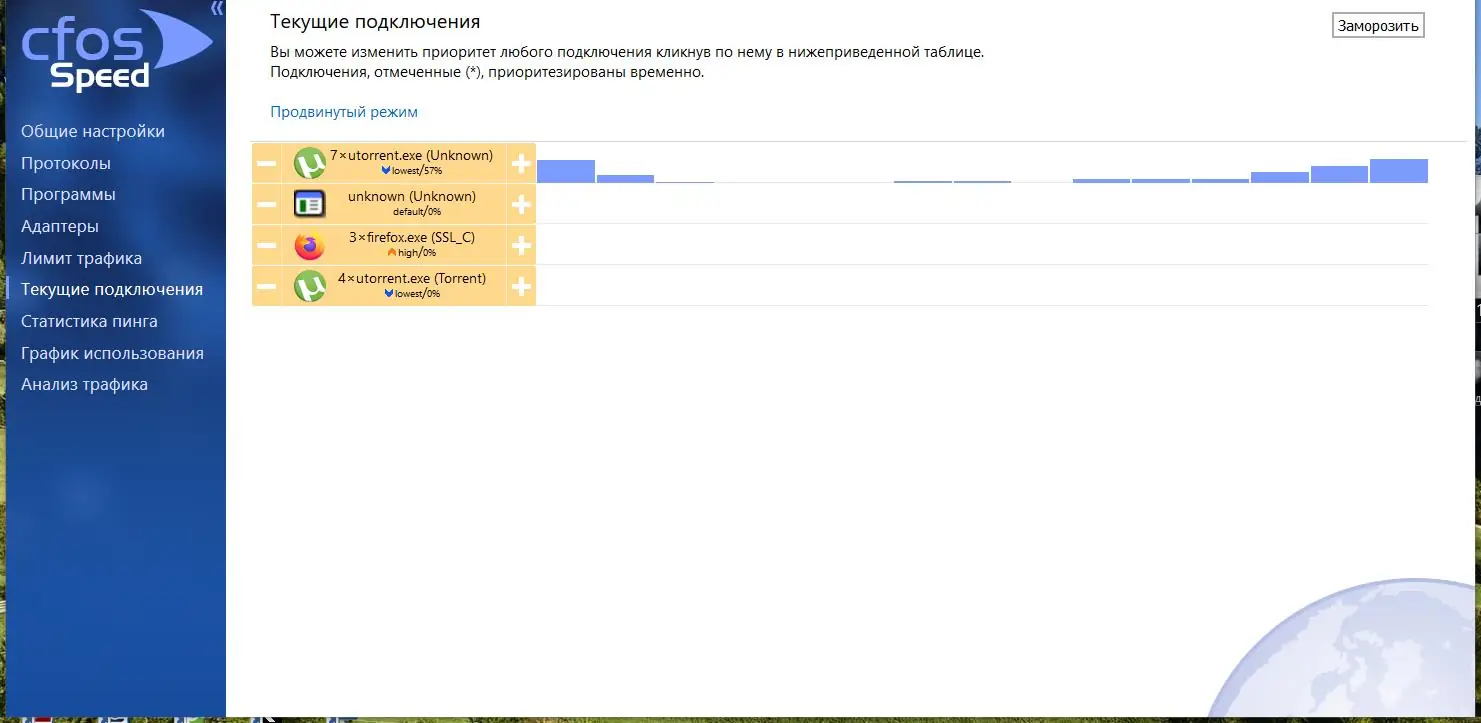
Task: Select Текущие подключения in sidebar
Action: 112,290
